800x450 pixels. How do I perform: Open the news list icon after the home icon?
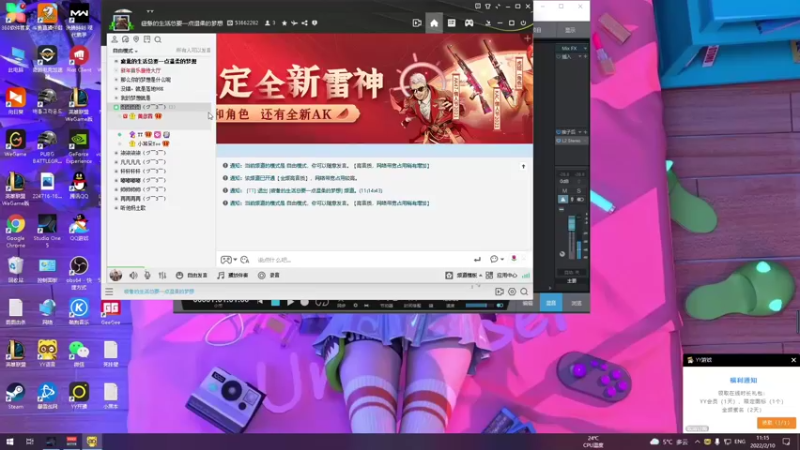point(452,23)
